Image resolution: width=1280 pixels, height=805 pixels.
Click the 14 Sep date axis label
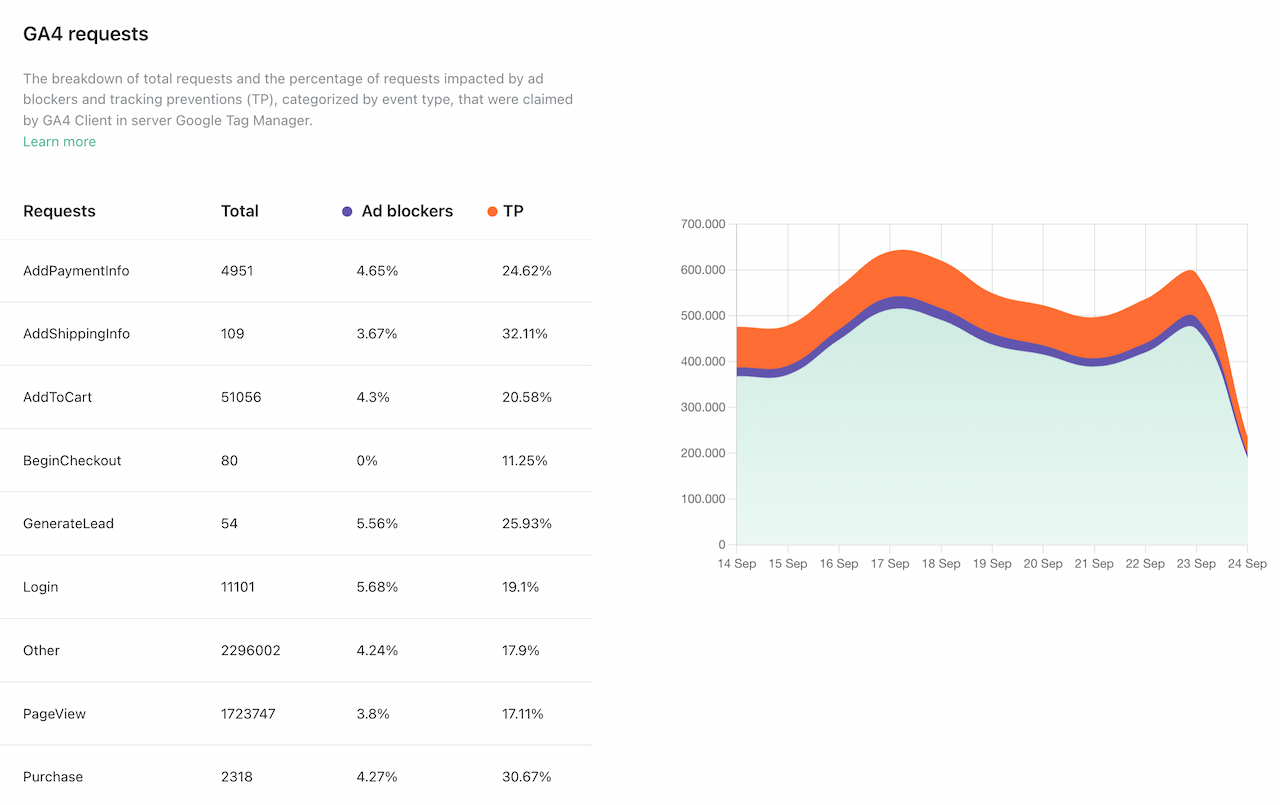pyautogui.click(x=737, y=564)
